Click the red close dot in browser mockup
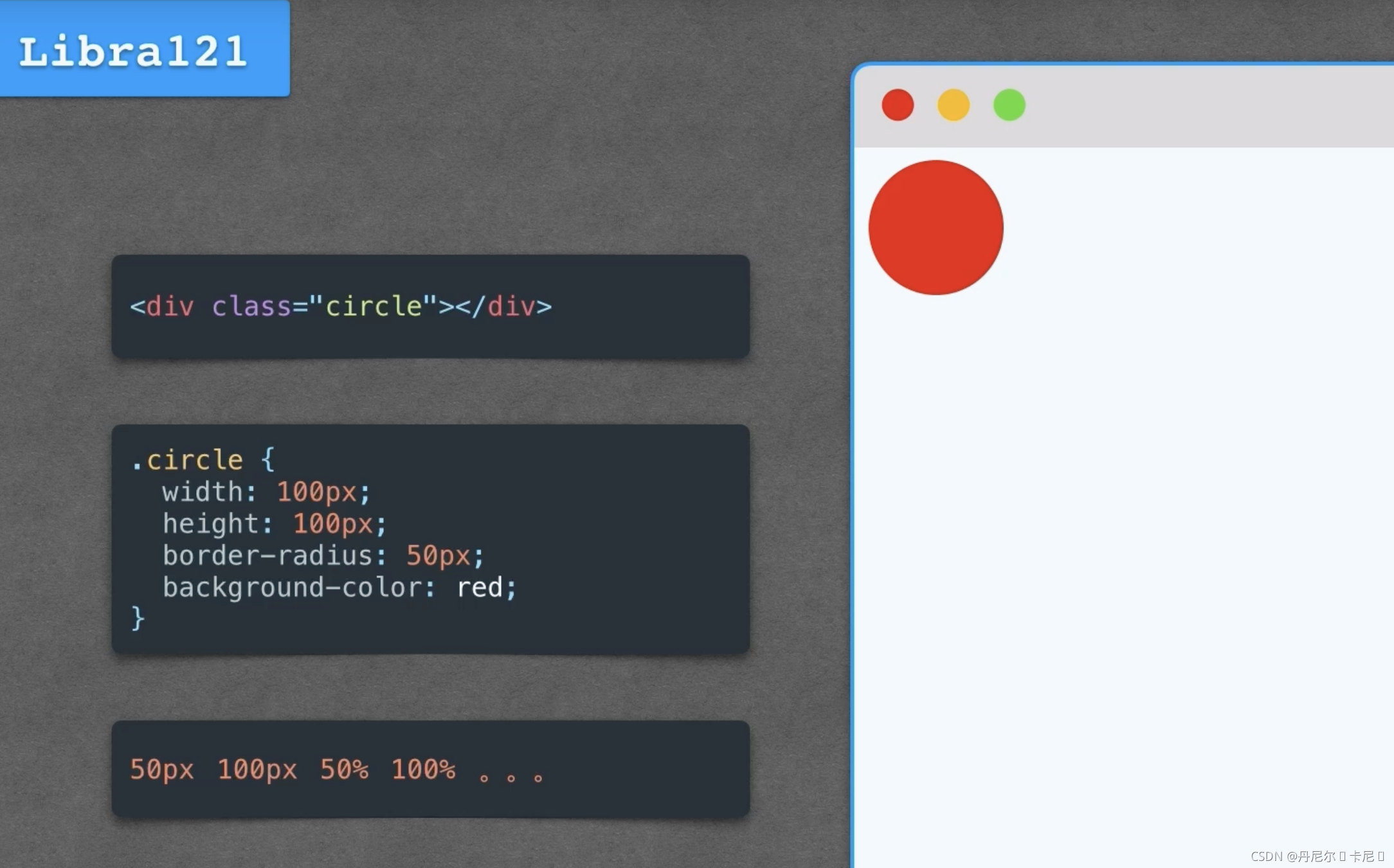Screen dimensions: 1394x868 point(898,105)
